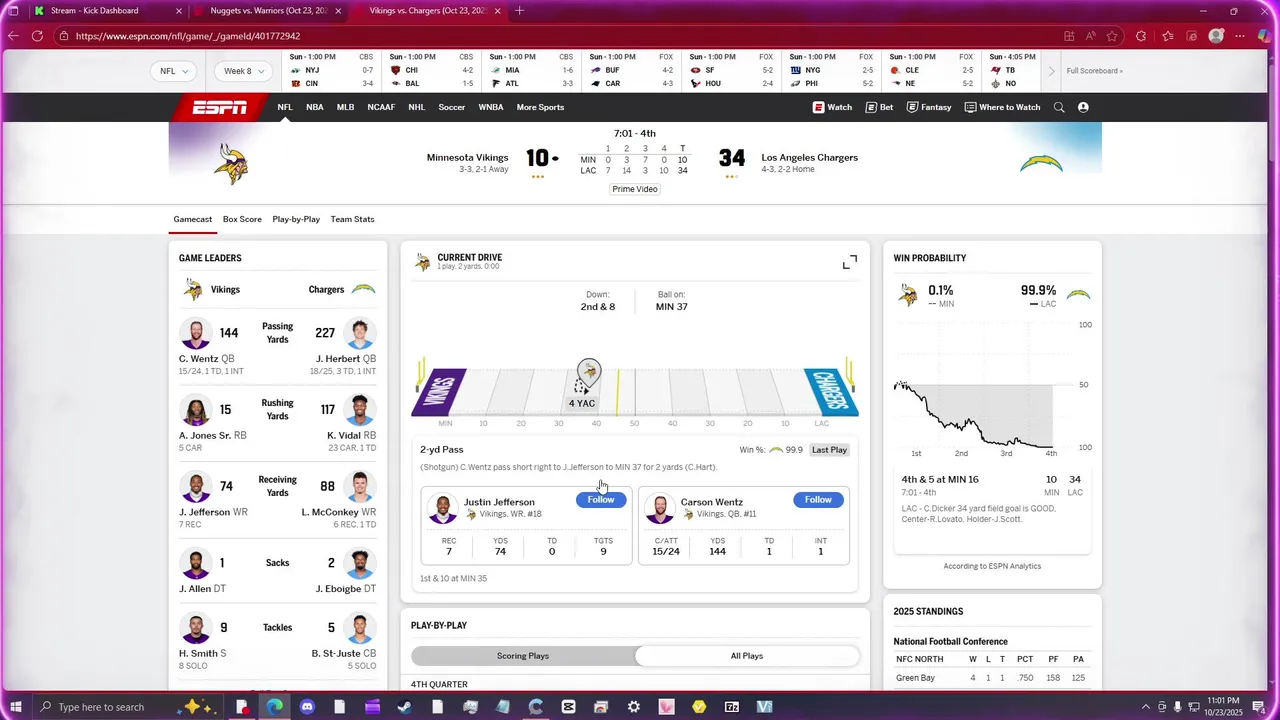Open the ESPN search magnifier

pos(1059,107)
